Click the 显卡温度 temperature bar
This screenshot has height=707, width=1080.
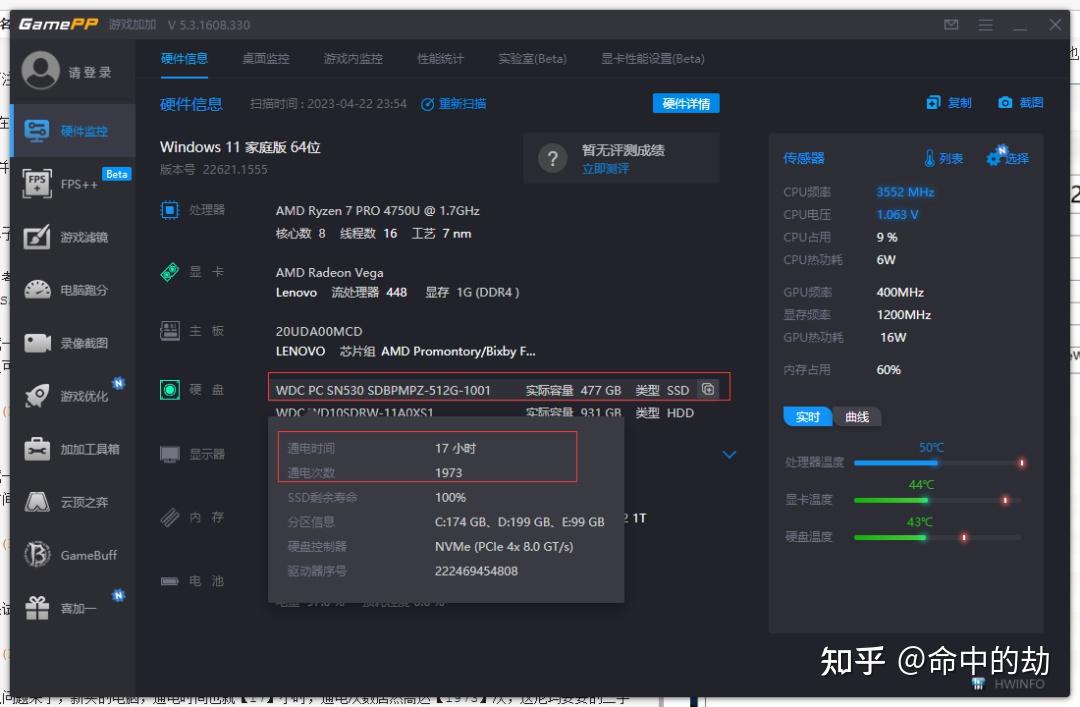[x=939, y=500]
